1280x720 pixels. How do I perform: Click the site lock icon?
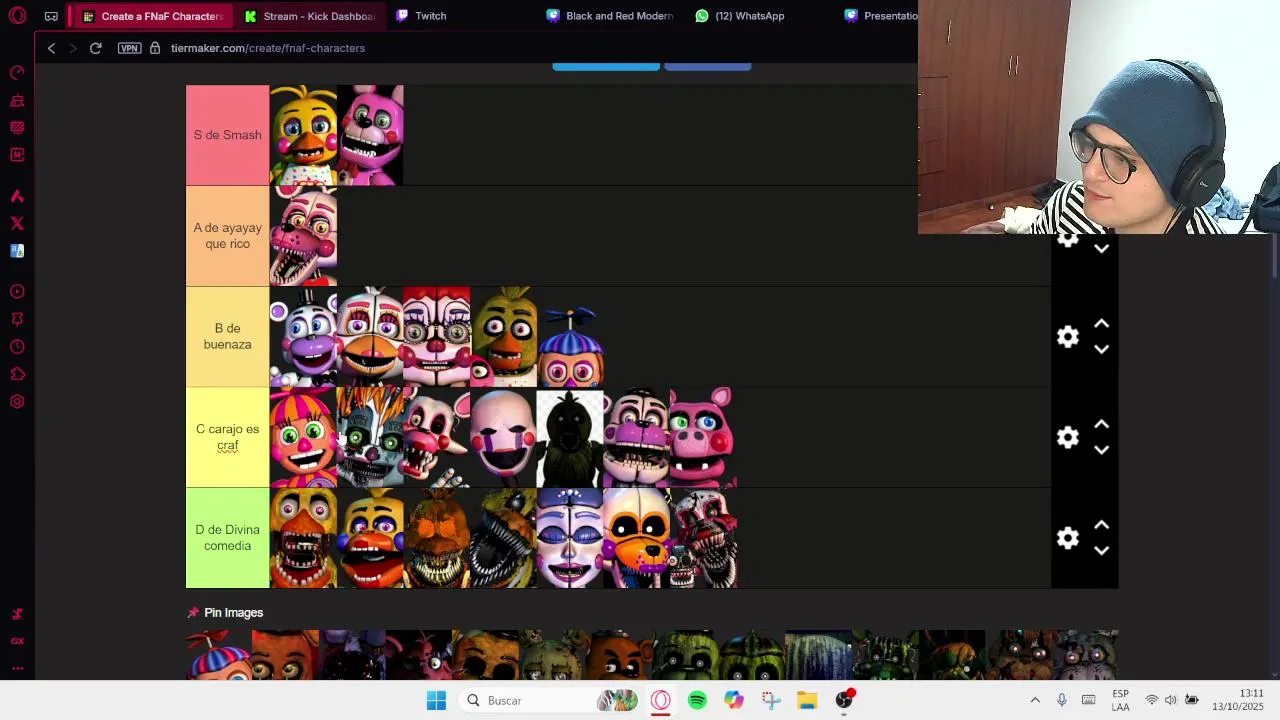pos(155,48)
